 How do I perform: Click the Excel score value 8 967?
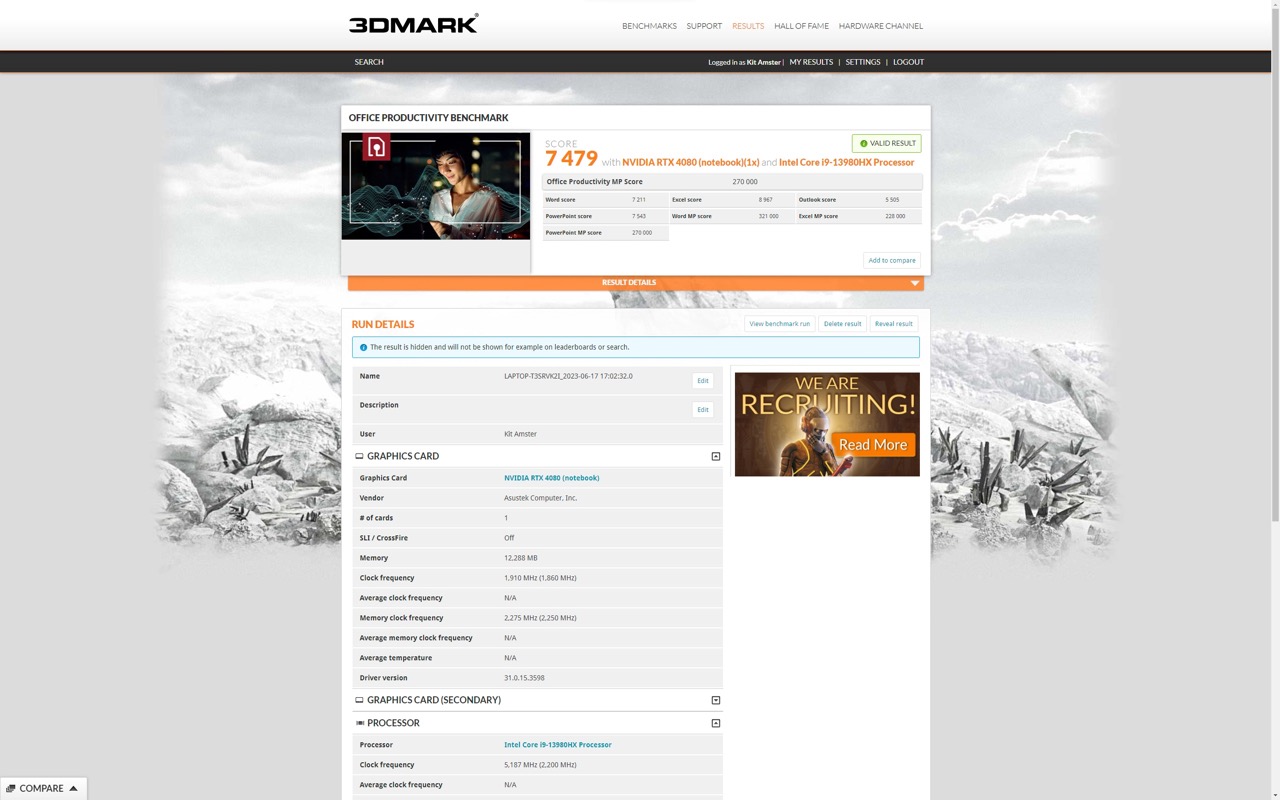tap(765, 200)
